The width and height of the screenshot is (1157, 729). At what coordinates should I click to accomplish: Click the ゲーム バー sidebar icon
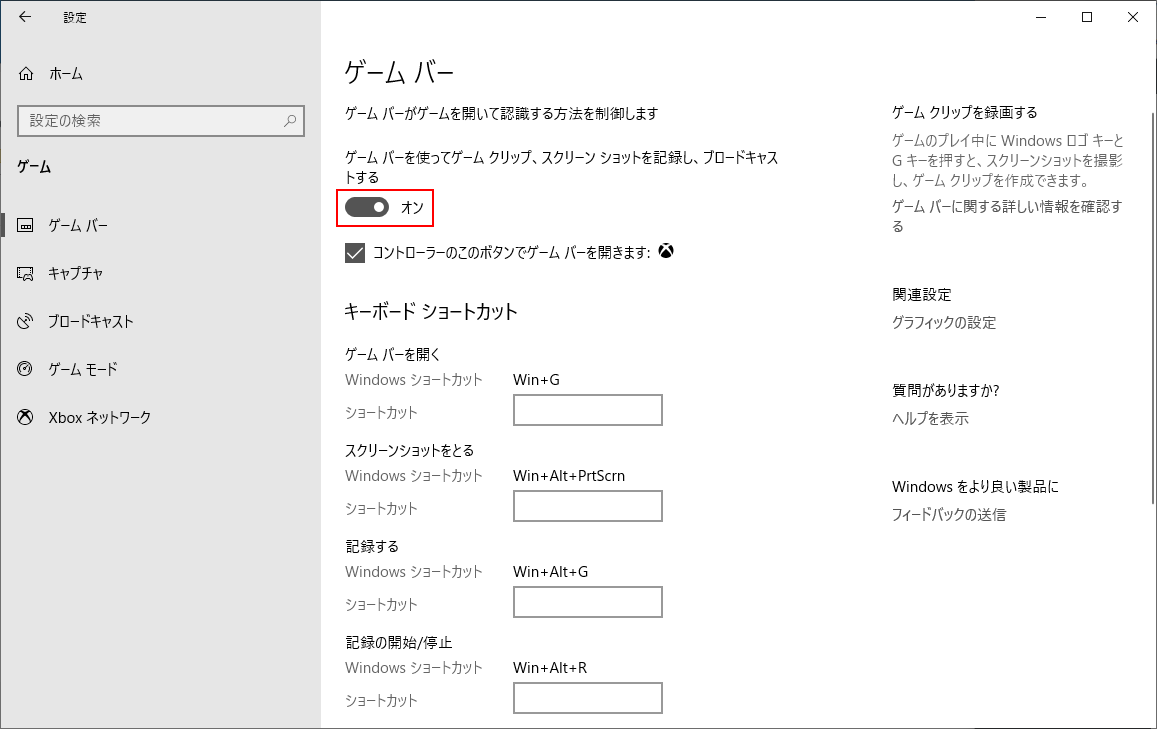point(25,226)
